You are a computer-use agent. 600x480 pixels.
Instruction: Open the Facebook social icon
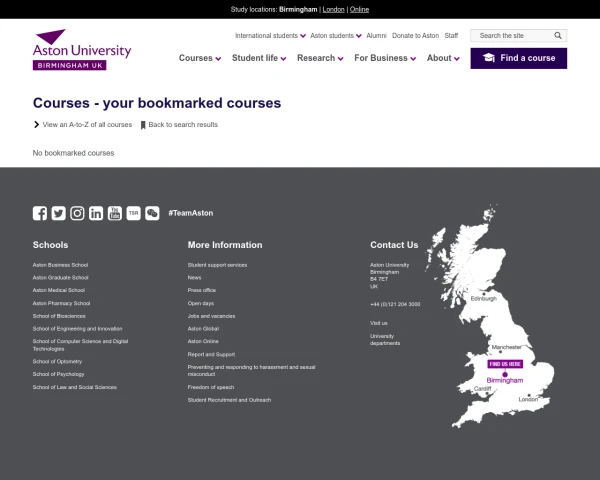pyautogui.click(x=40, y=213)
